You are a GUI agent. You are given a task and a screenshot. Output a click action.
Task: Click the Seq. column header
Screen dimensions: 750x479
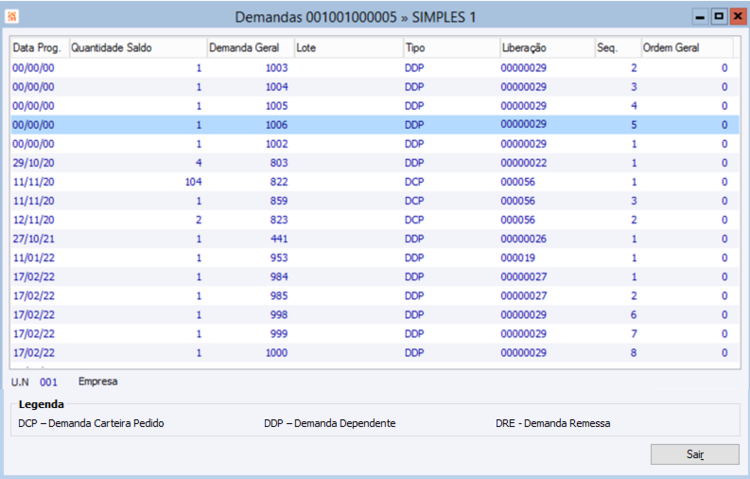coord(618,48)
